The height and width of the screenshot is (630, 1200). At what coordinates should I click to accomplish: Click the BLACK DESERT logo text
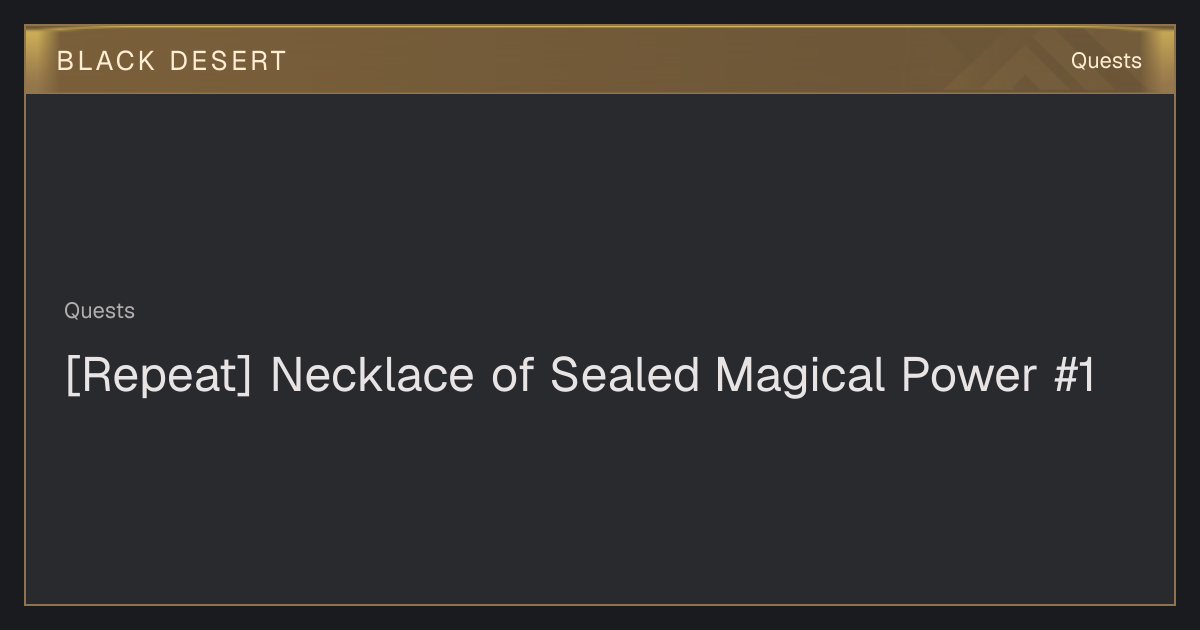[x=172, y=61]
